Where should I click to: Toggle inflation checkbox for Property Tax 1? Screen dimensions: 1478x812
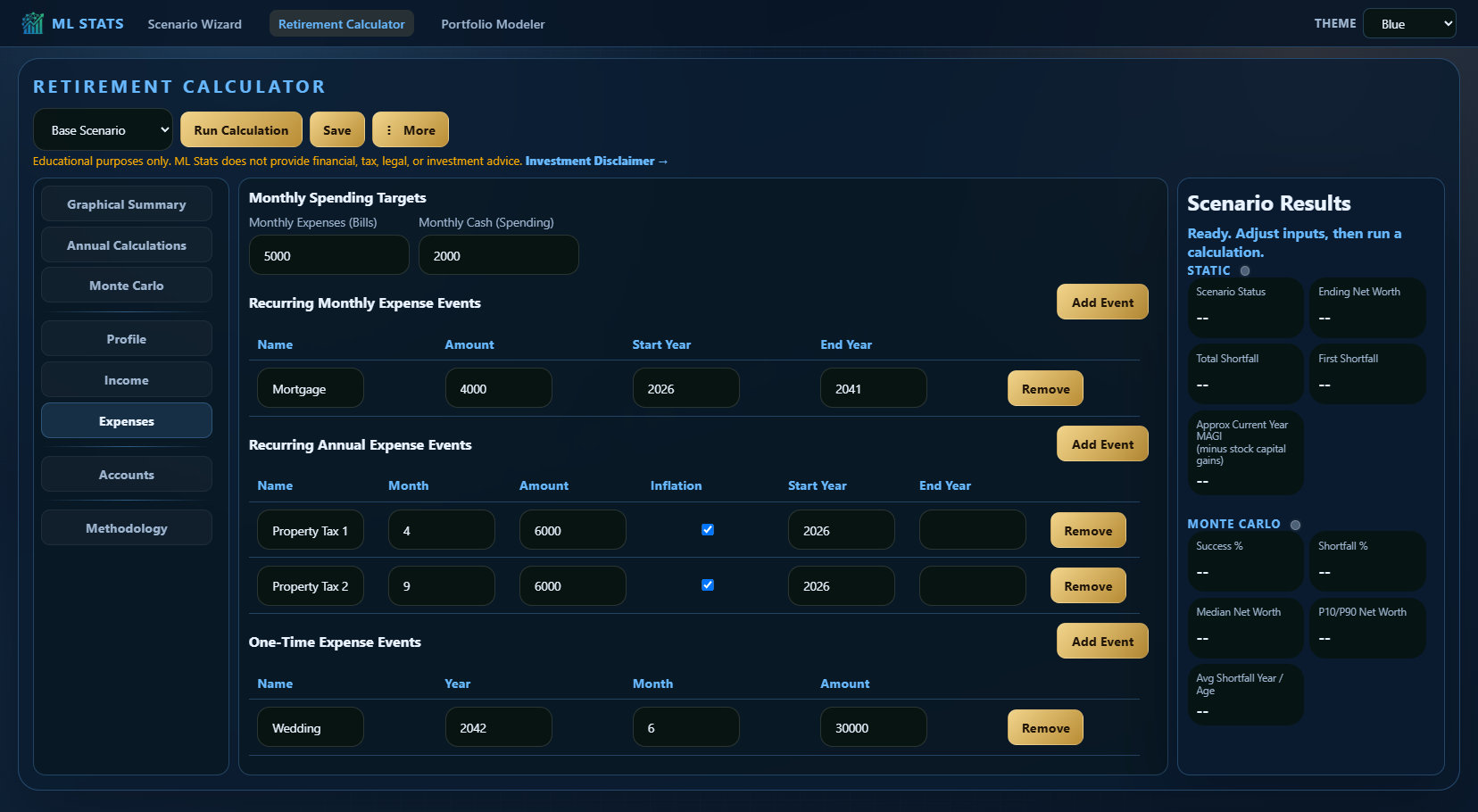708,529
